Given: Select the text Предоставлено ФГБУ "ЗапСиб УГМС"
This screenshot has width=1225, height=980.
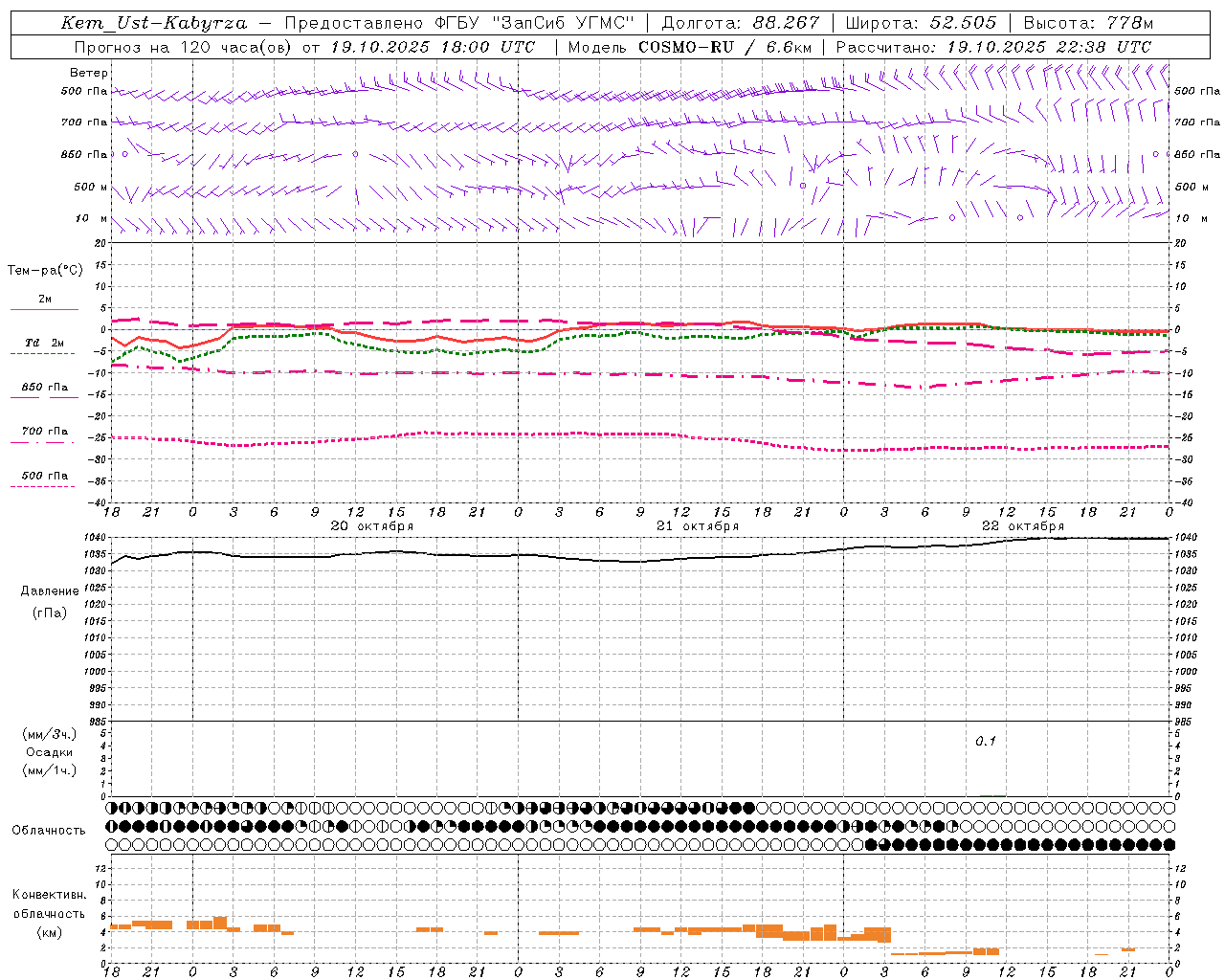Looking at the screenshot, I should click(x=459, y=23).
